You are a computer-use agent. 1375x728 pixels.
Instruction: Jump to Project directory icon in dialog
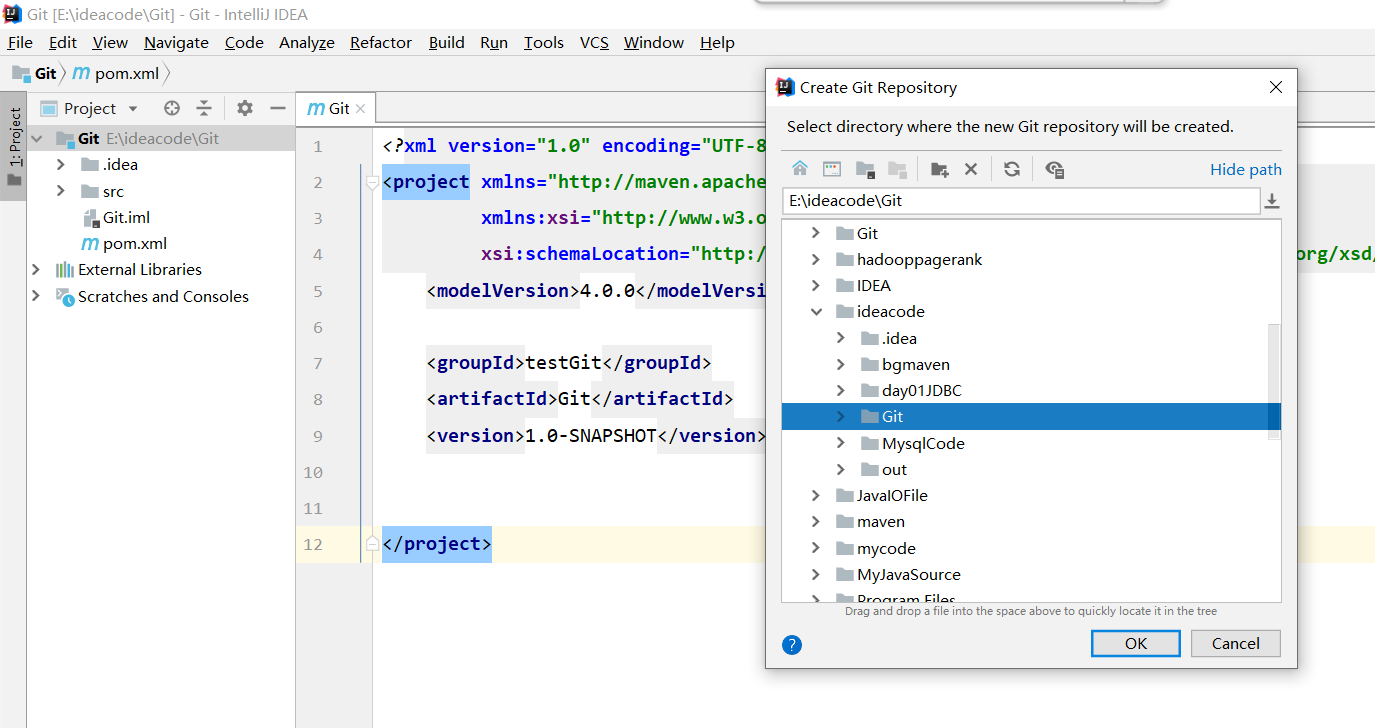coord(865,169)
